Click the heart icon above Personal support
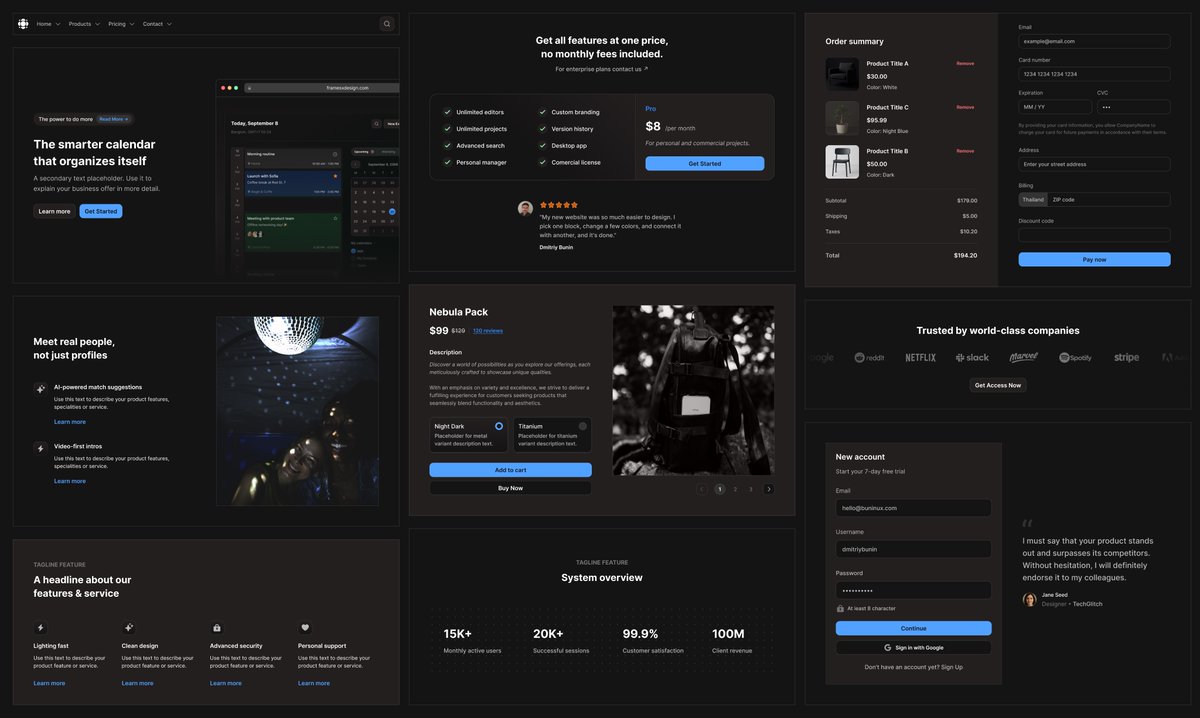Viewport: 1200px width, 718px height. pyautogui.click(x=305, y=628)
